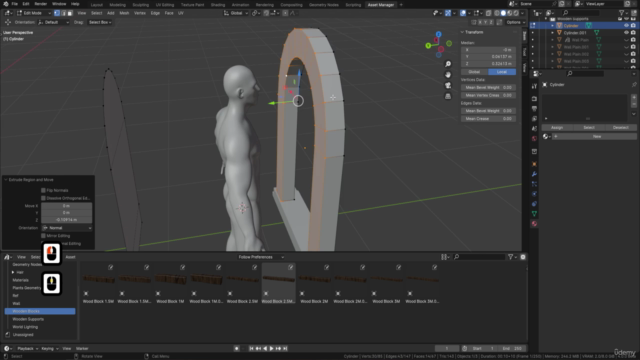This screenshot has height=360, width=640.
Task: Toggle Mirror Editing checkbox
Action: click(43, 236)
